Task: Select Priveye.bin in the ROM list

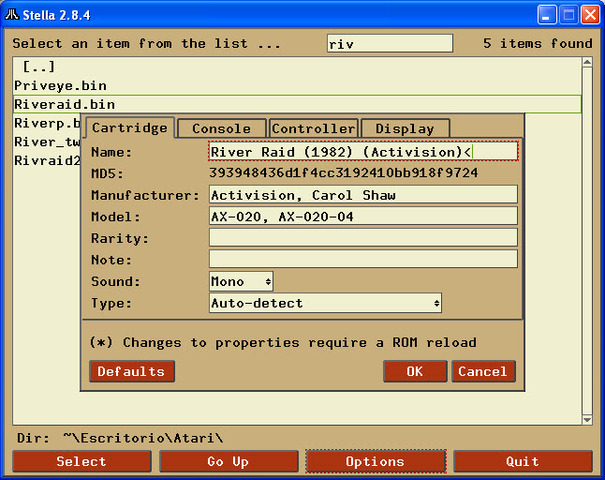Action: coord(60,86)
